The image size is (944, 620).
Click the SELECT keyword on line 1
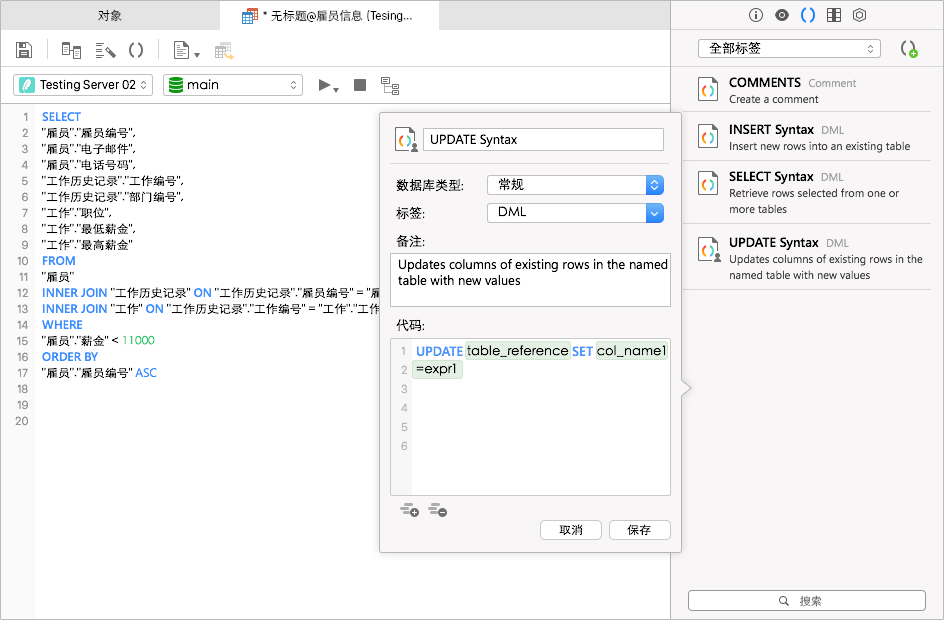61,117
